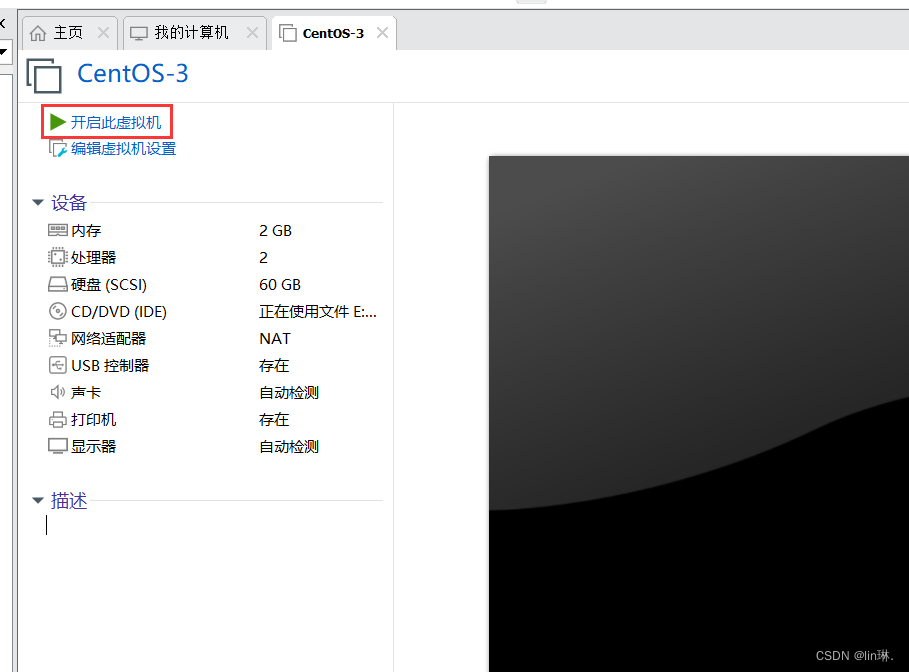Collapse the 设备 section
This screenshot has width=909, height=672.
click(x=38, y=202)
